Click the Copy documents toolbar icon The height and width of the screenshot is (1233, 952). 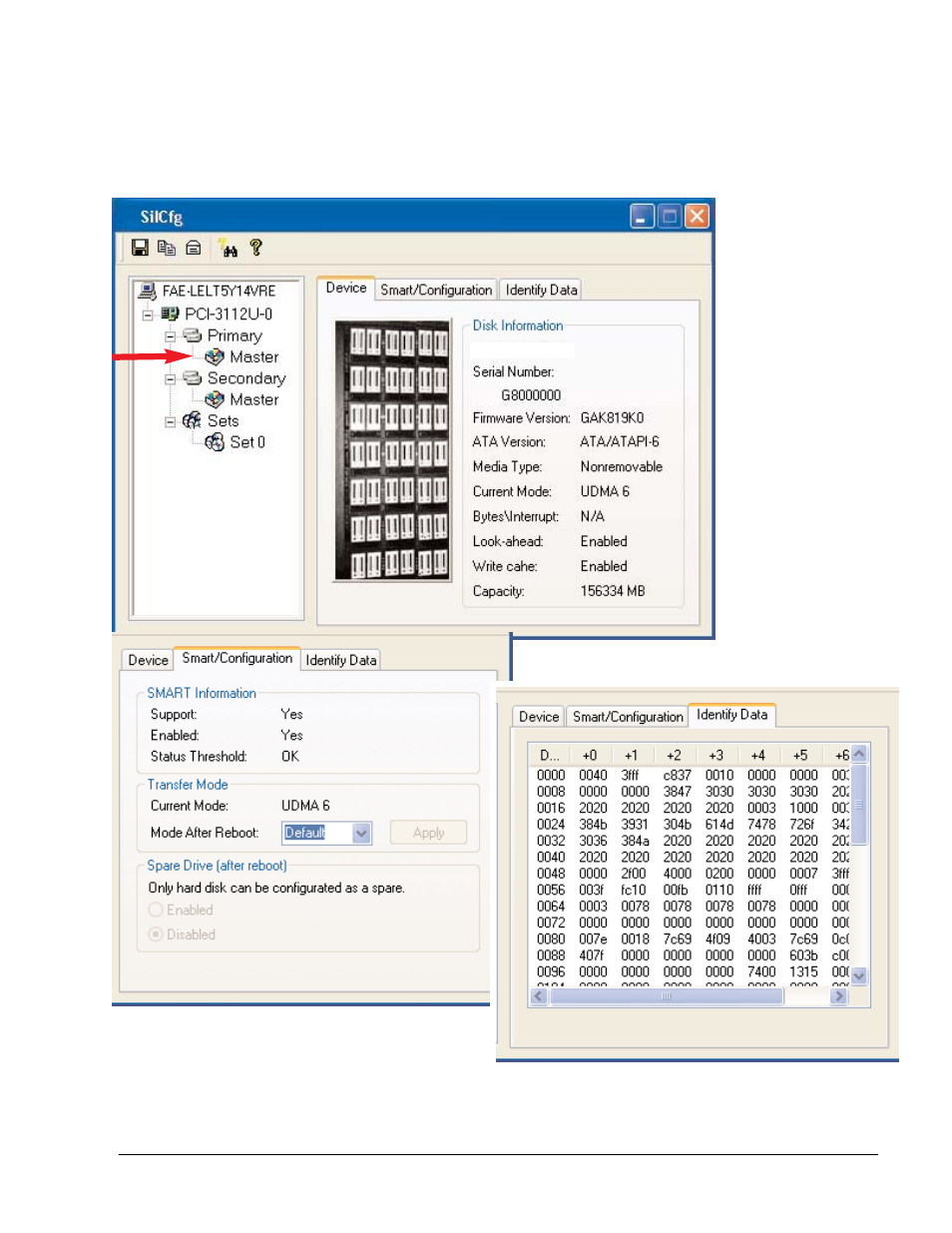[167, 248]
